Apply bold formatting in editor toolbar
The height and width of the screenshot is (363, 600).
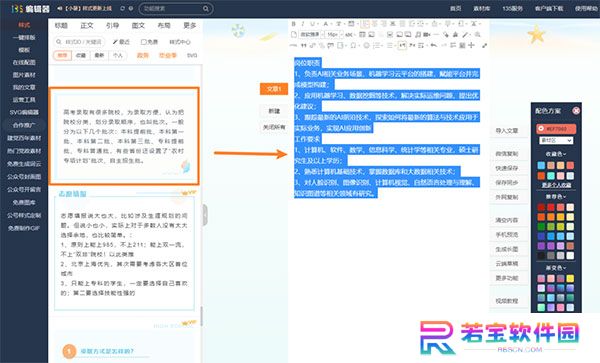pyautogui.click(x=293, y=24)
